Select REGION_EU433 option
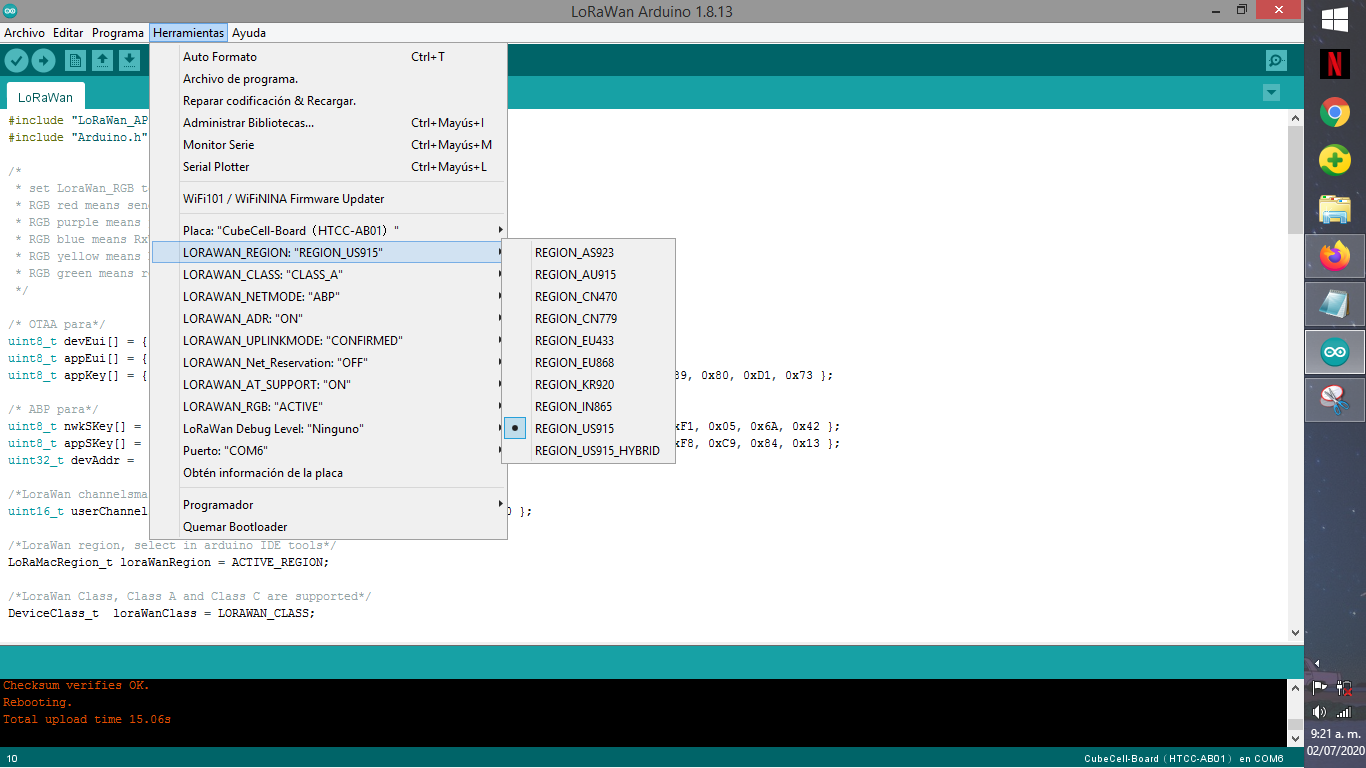Screen dimensions: 1366x768 (x=589, y=341)
